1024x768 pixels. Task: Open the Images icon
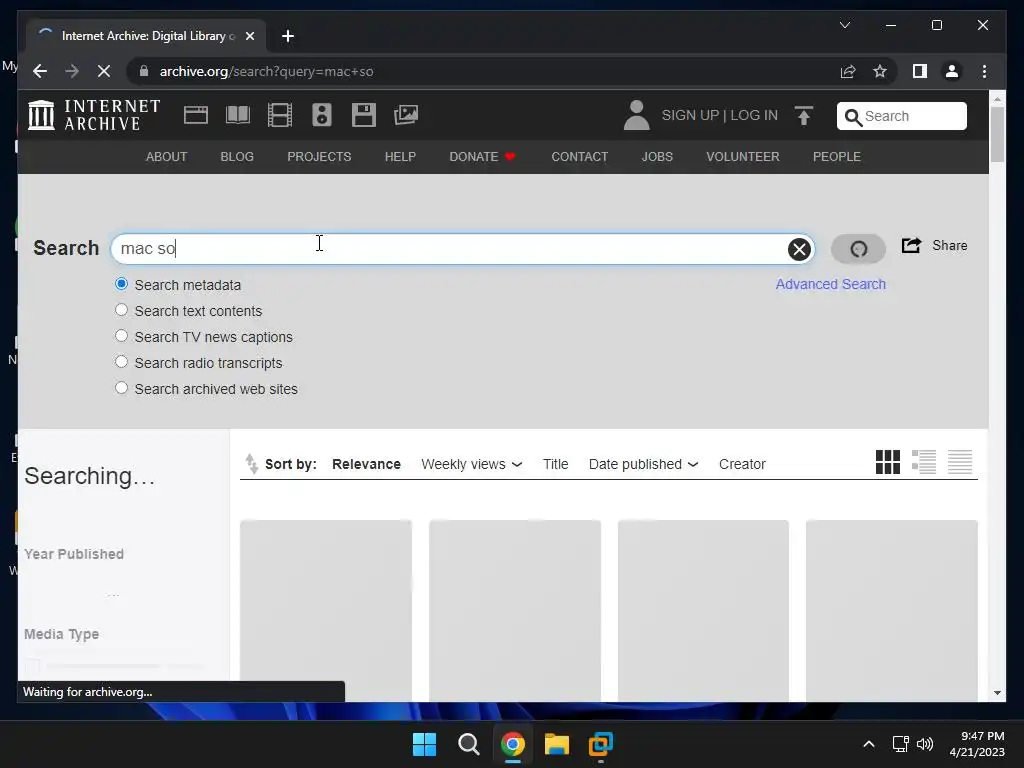pos(406,115)
